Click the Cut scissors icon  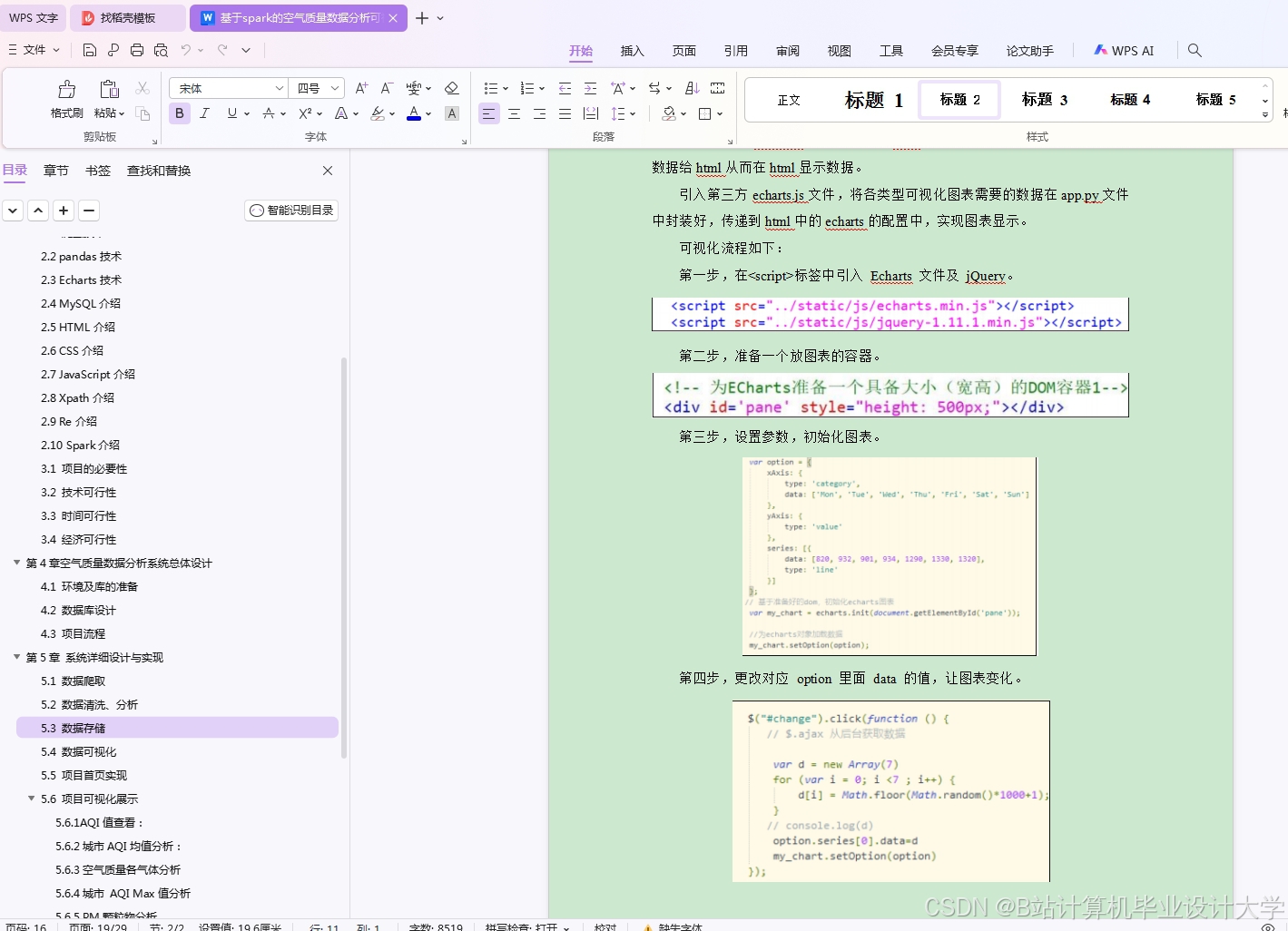[143, 88]
